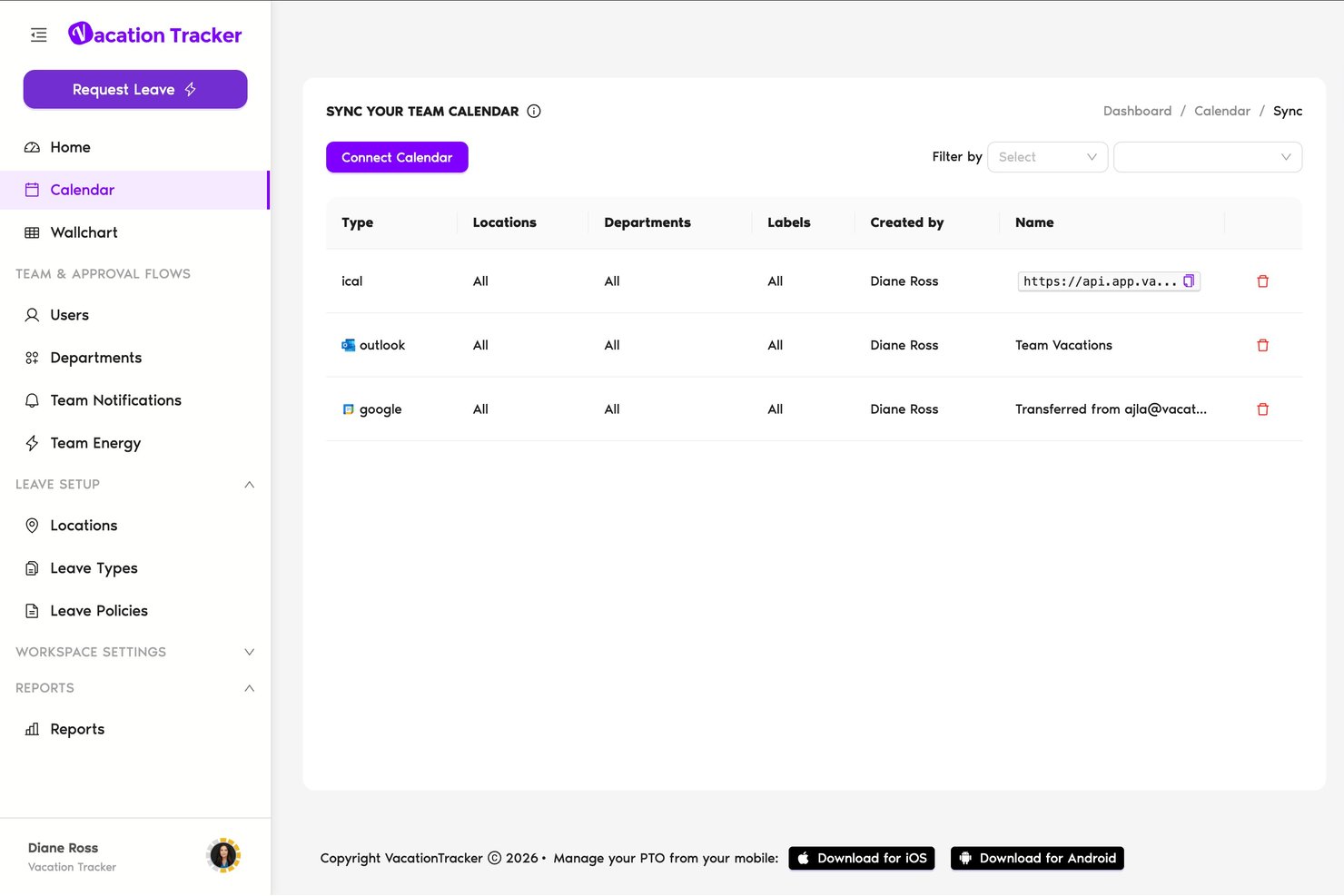Click Diane Ross name in sidebar footer
The width and height of the screenshot is (1344, 896).
pyautogui.click(x=63, y=848)
